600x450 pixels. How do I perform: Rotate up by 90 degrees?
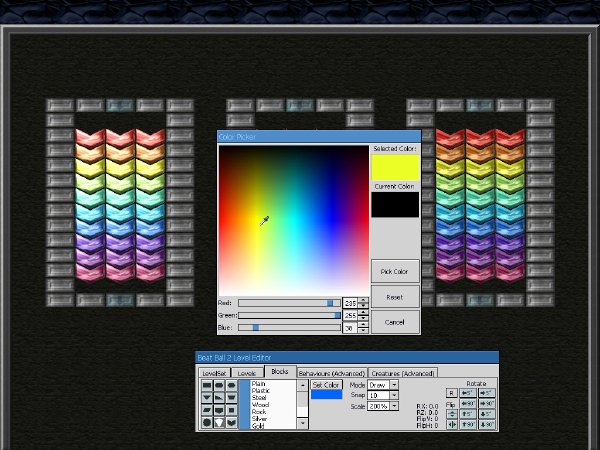pyautogui.click(x=468, y=424)
